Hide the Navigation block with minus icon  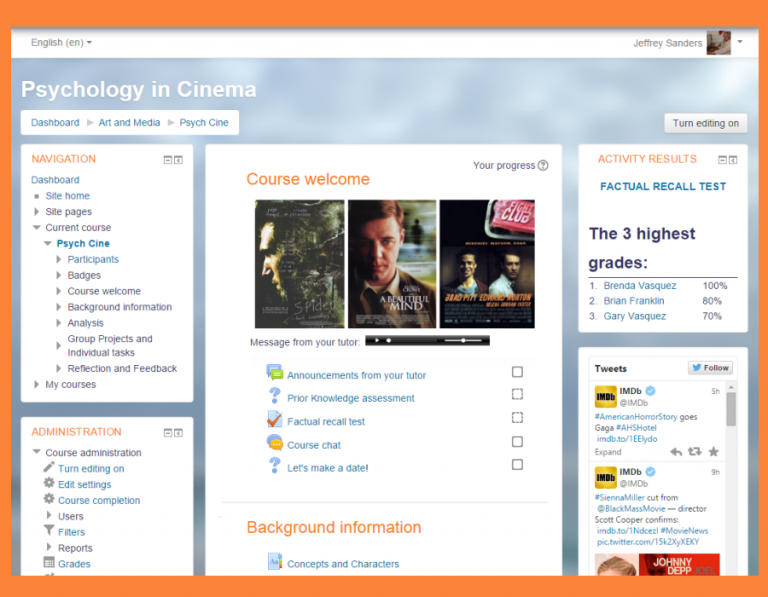click(x=168, y=160)
